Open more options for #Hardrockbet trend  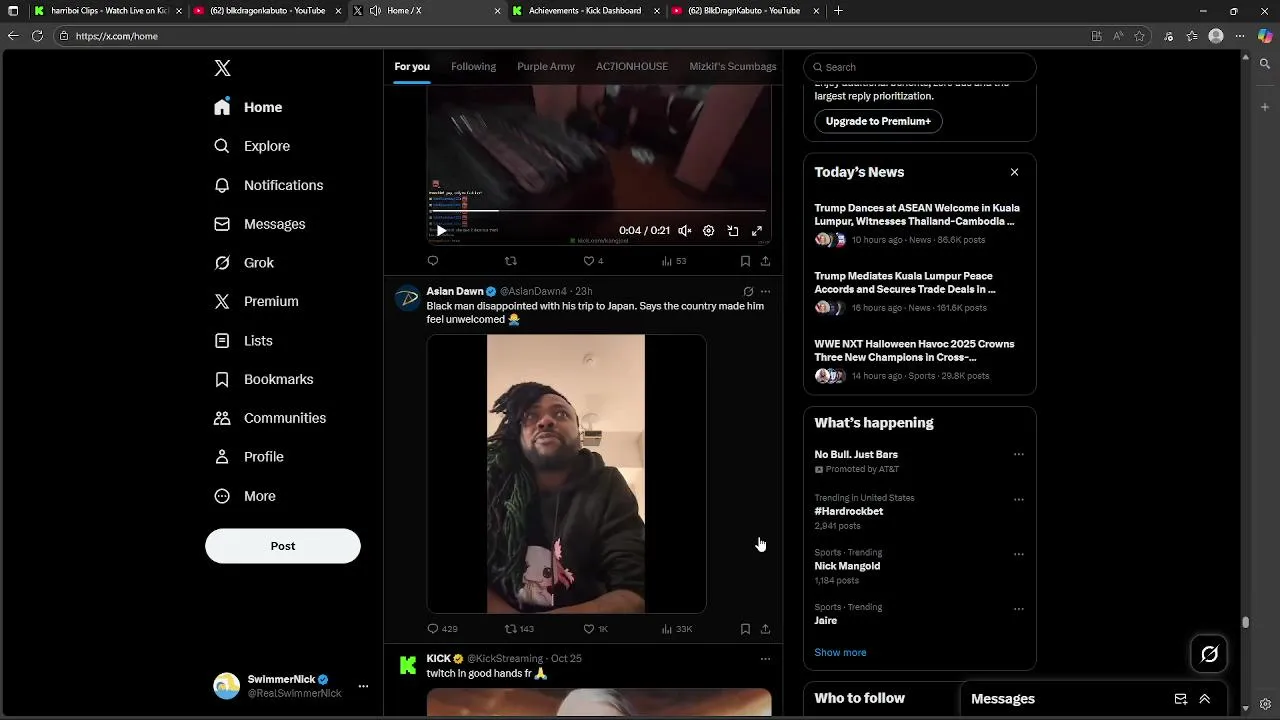click(1019, 499)
